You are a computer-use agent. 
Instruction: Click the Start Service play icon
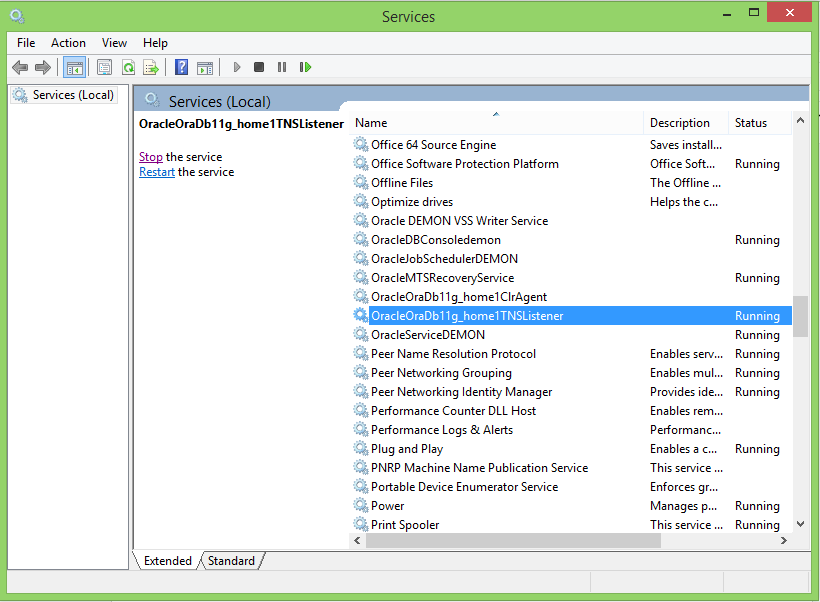coord(237,67)
